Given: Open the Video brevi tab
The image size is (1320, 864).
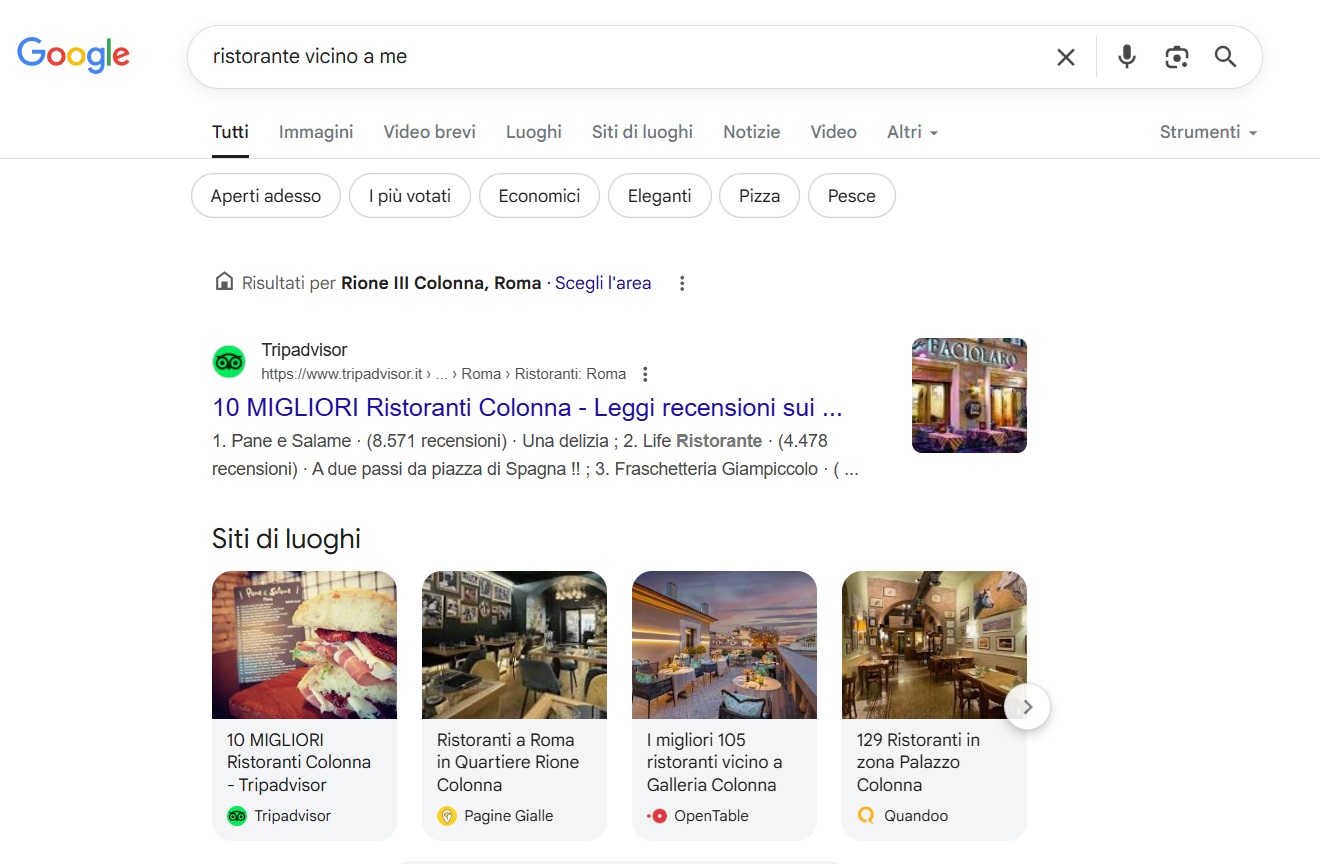Looking at the screenshot, I should tap(430, 132).
